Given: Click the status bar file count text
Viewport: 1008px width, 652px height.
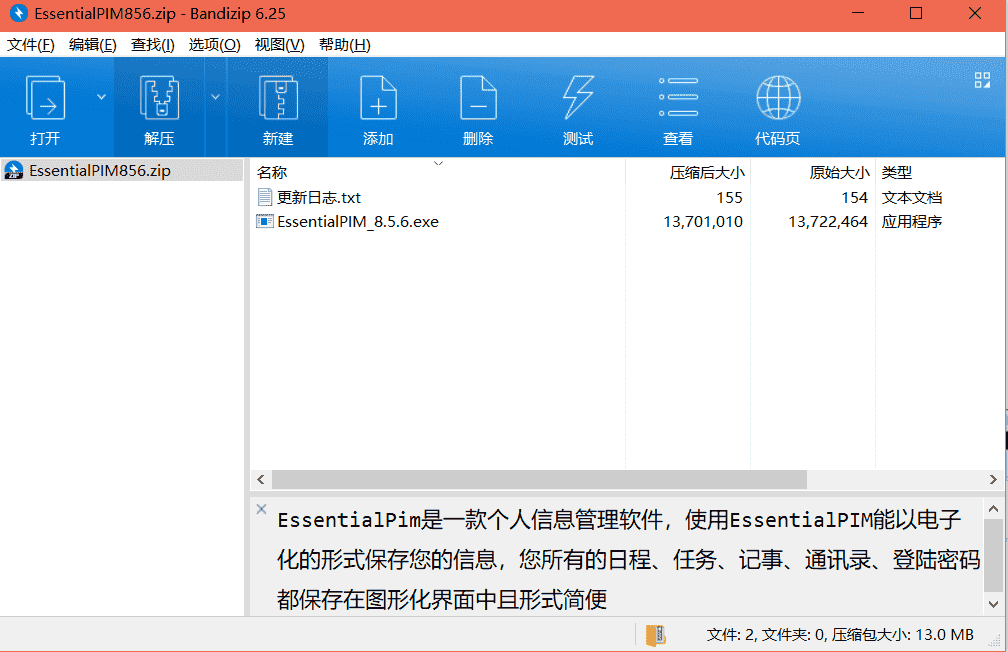Looking at the screenshot, I should (x=840, y=635).
